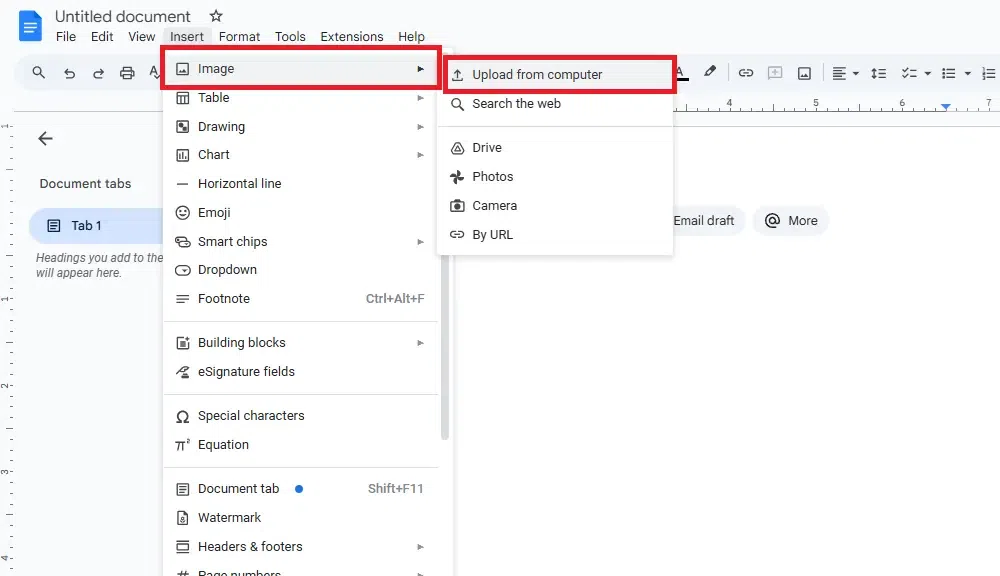Click the Search menus magnifier icon
The image size is (1000, 576).
tap(39, 73)
